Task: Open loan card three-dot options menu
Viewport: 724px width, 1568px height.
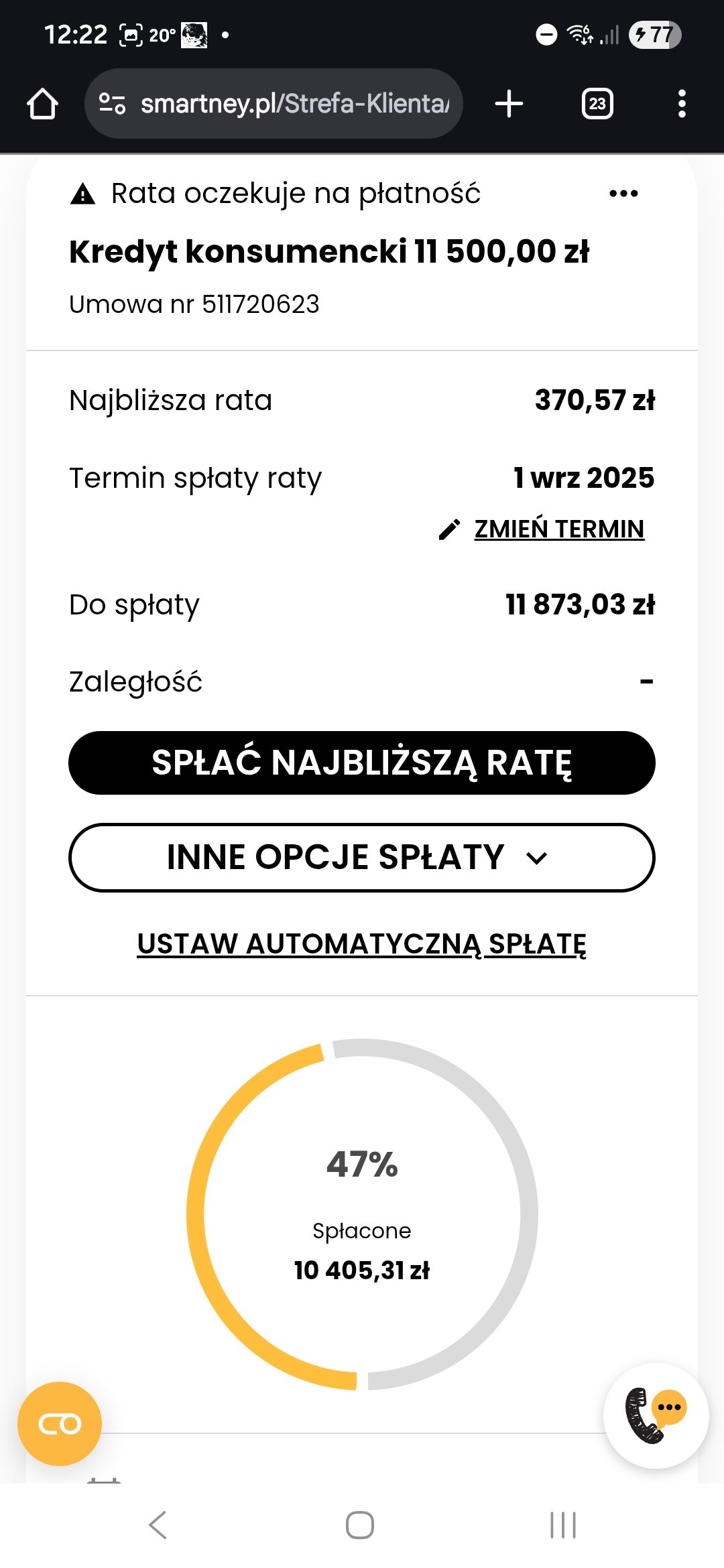Action: [623, 194]
